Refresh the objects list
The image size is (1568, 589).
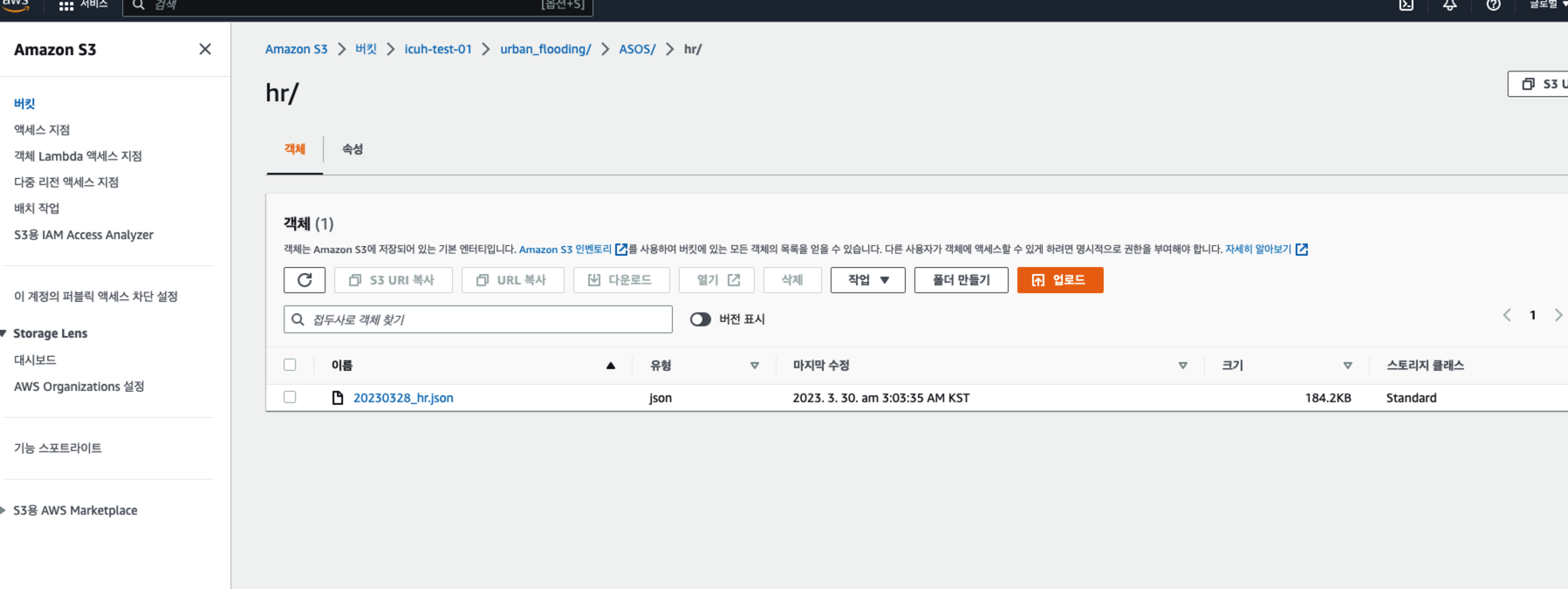pos(305,280)
